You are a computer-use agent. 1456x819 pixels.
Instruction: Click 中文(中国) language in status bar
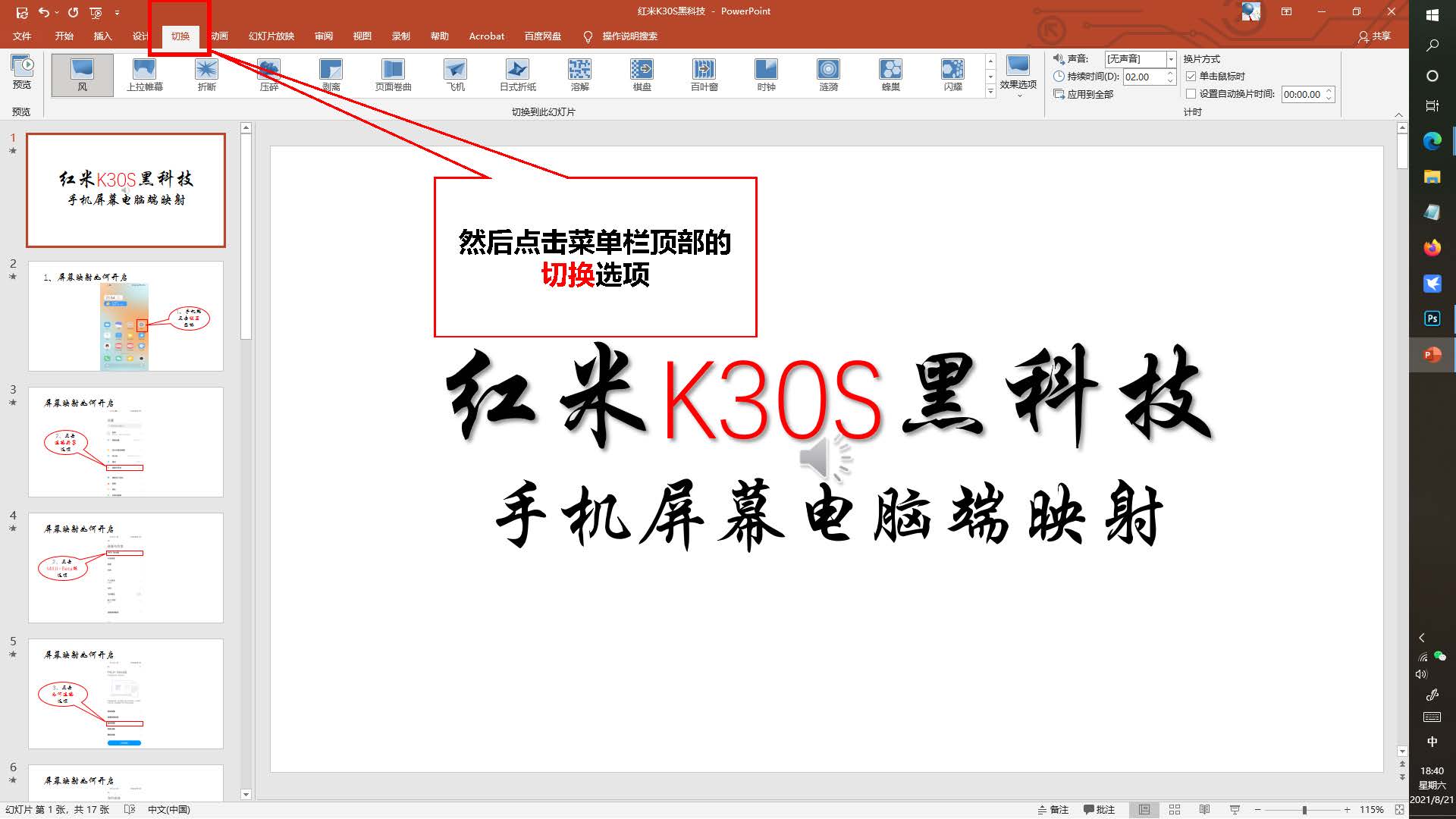click(168, 809)
